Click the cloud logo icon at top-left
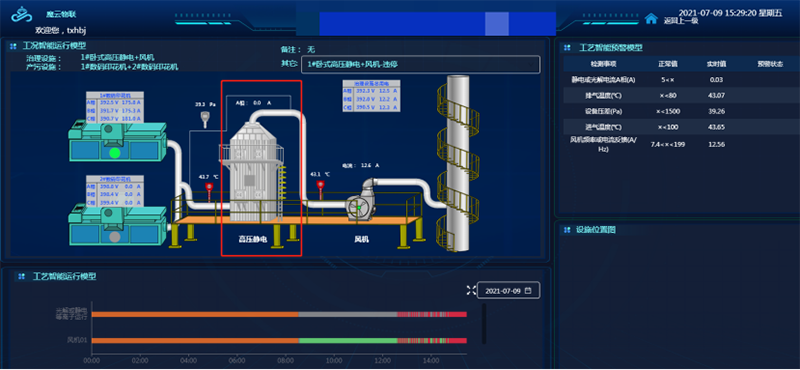Viewport: 800px width, 370px height. pyautogui.click(x=20, y=15)
